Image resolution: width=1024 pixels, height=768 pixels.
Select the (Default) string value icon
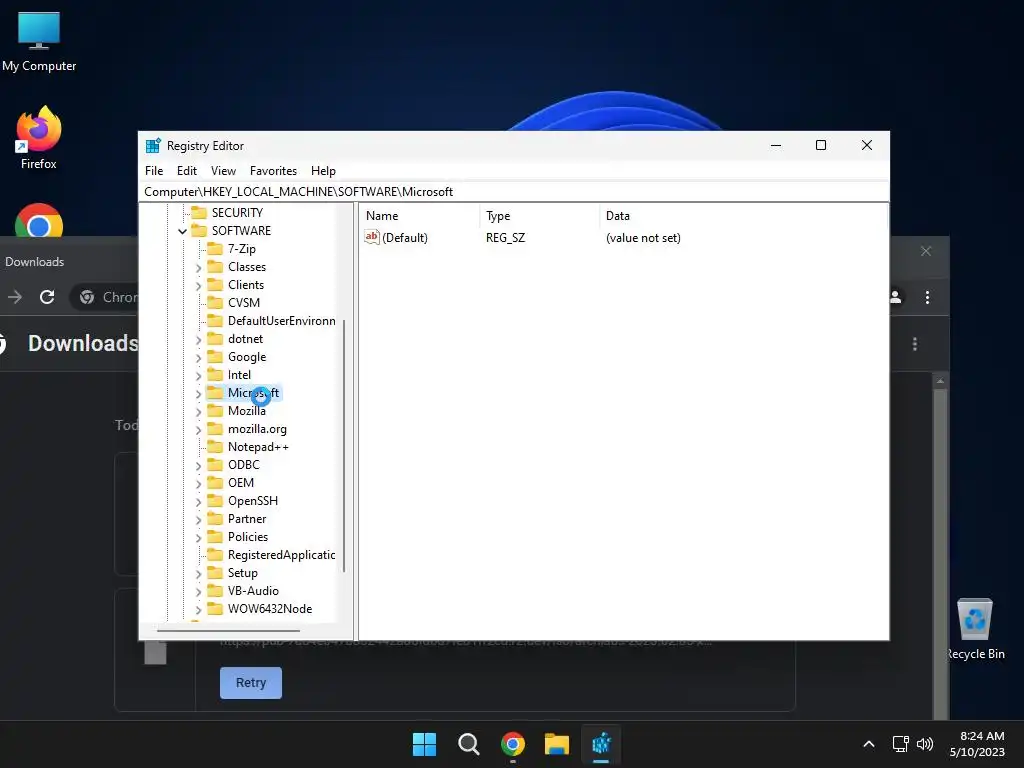[372, 238]
